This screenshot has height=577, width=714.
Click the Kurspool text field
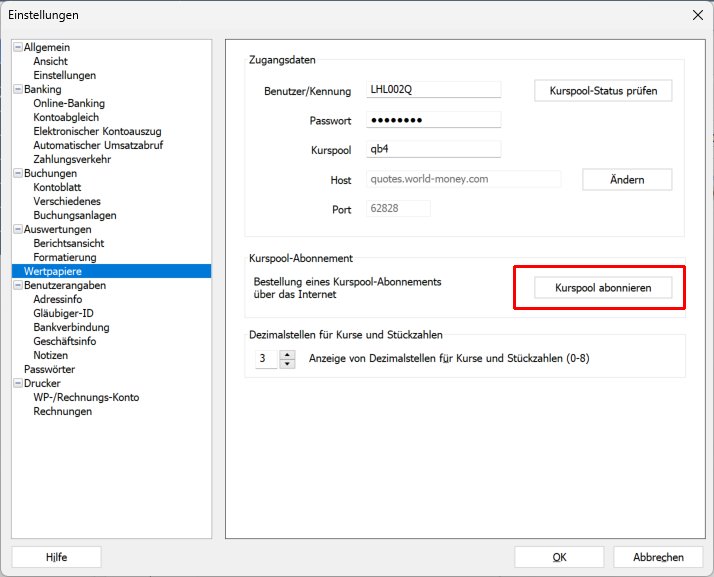[x=432, y=150]
